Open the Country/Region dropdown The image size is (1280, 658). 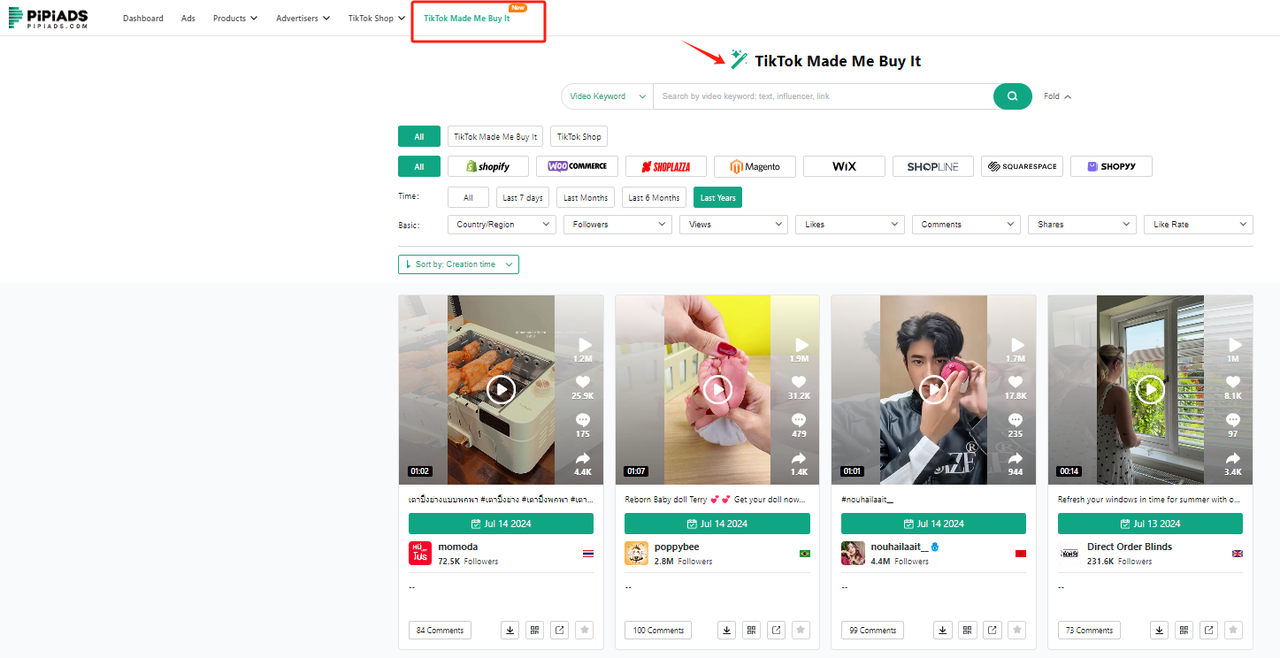click(501, 225)
